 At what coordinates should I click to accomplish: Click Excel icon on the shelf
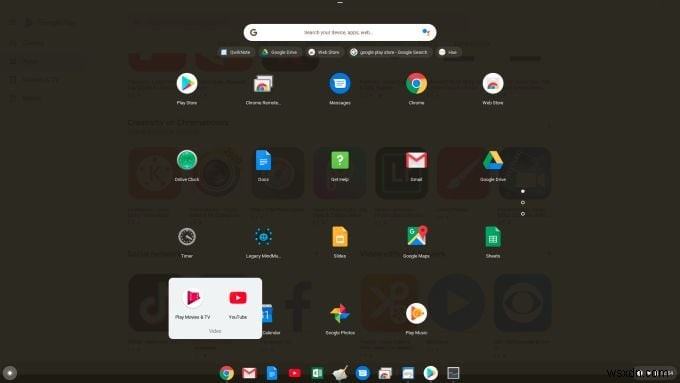pyautogui.click(x=317, y=373)
